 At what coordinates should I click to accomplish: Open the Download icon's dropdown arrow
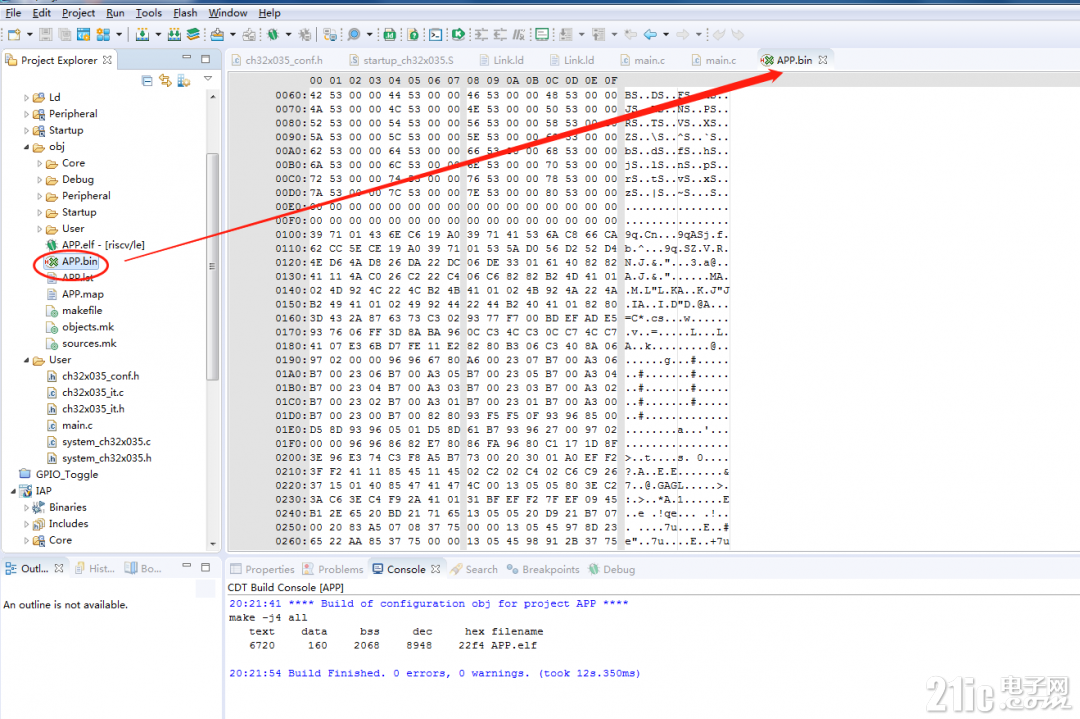pos(233,34)
